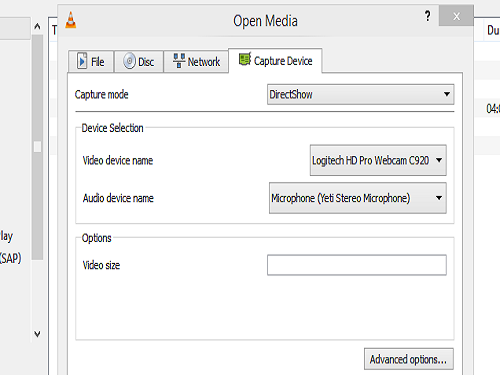Click the playlist scrollbar down arrow

point(37,334)
